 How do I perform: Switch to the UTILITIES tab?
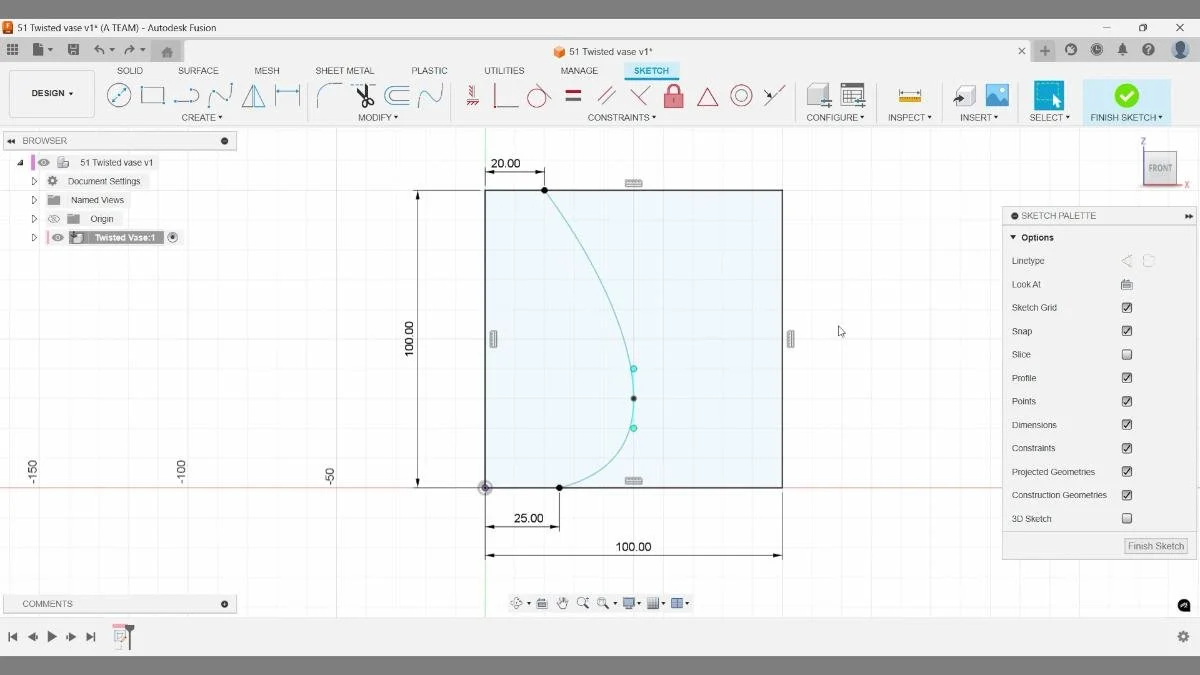504,71
